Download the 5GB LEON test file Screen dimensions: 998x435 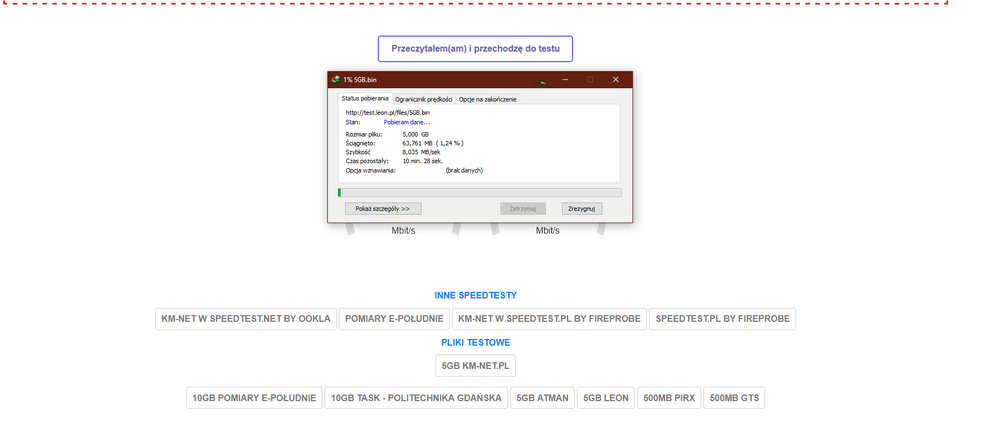coord(606,398)
